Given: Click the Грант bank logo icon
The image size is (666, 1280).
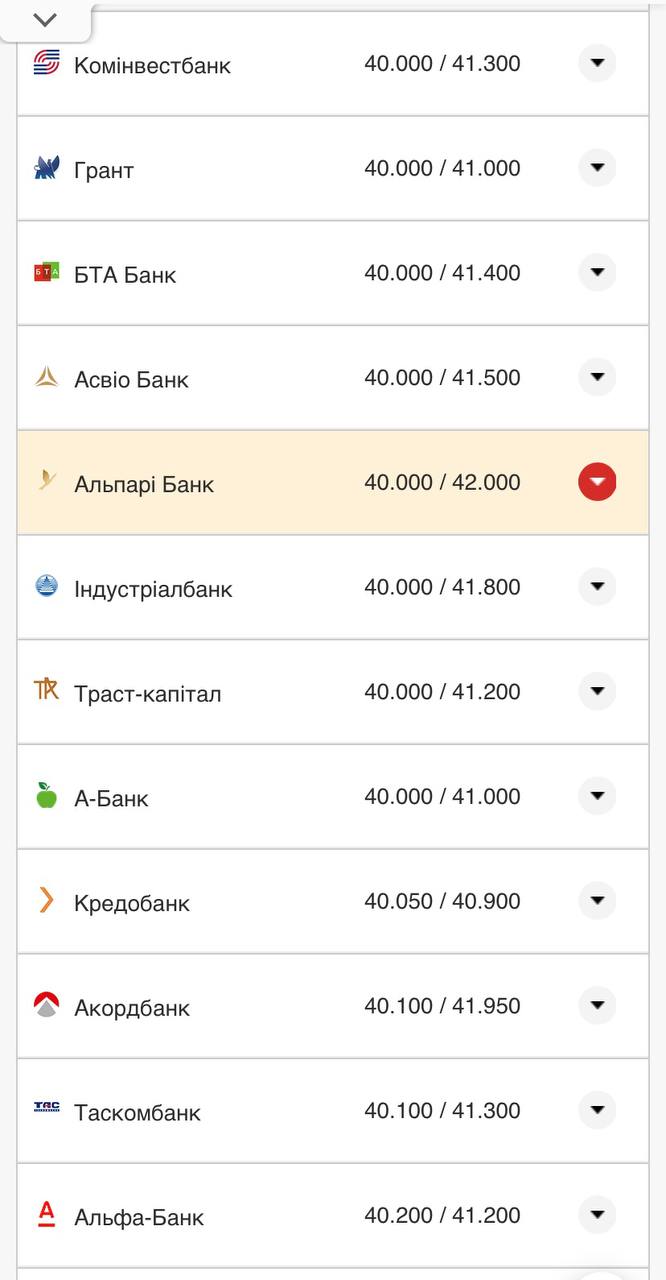Looking at the screenshot, I should (46, 168).
